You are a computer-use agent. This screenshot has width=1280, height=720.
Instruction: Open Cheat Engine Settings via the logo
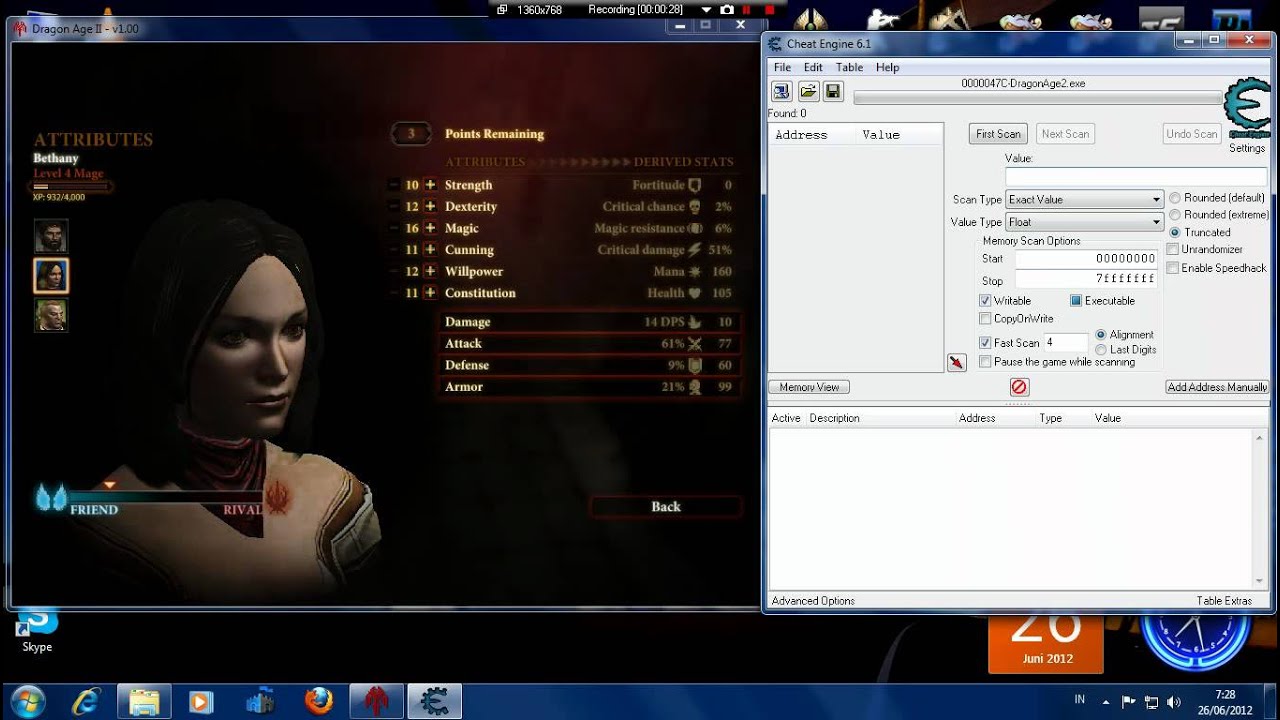tap(1246, 108)
